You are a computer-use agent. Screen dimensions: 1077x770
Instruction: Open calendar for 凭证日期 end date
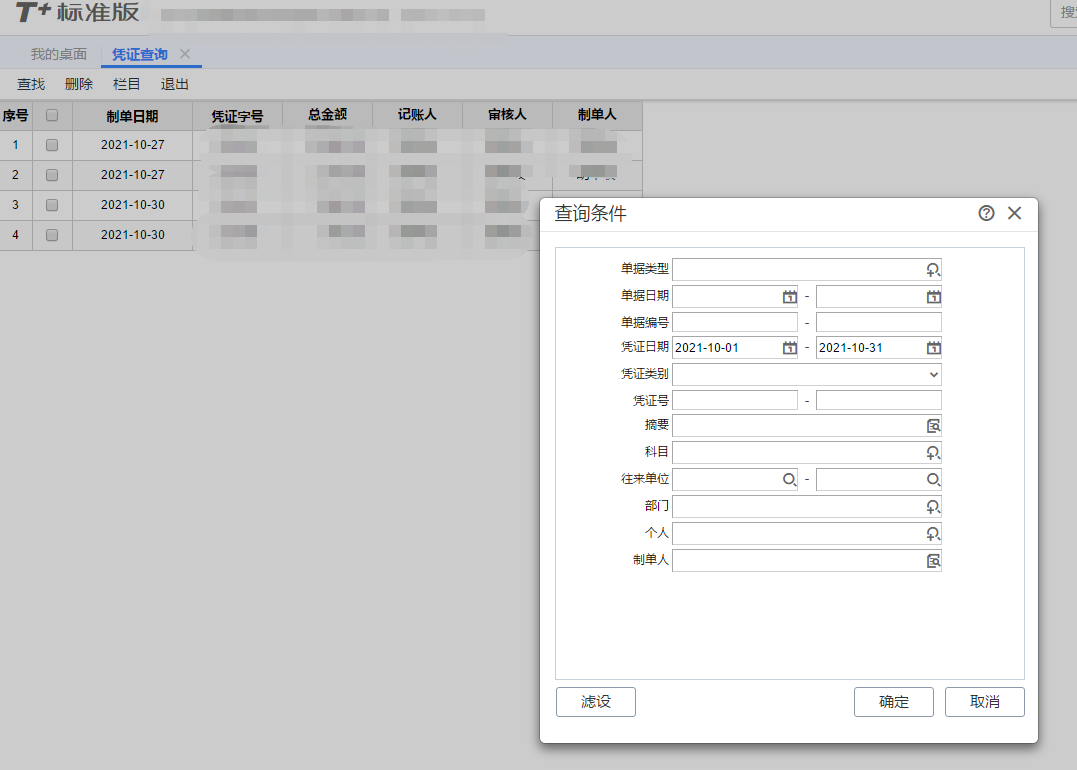pyautogui.click(x=933, y=348)
